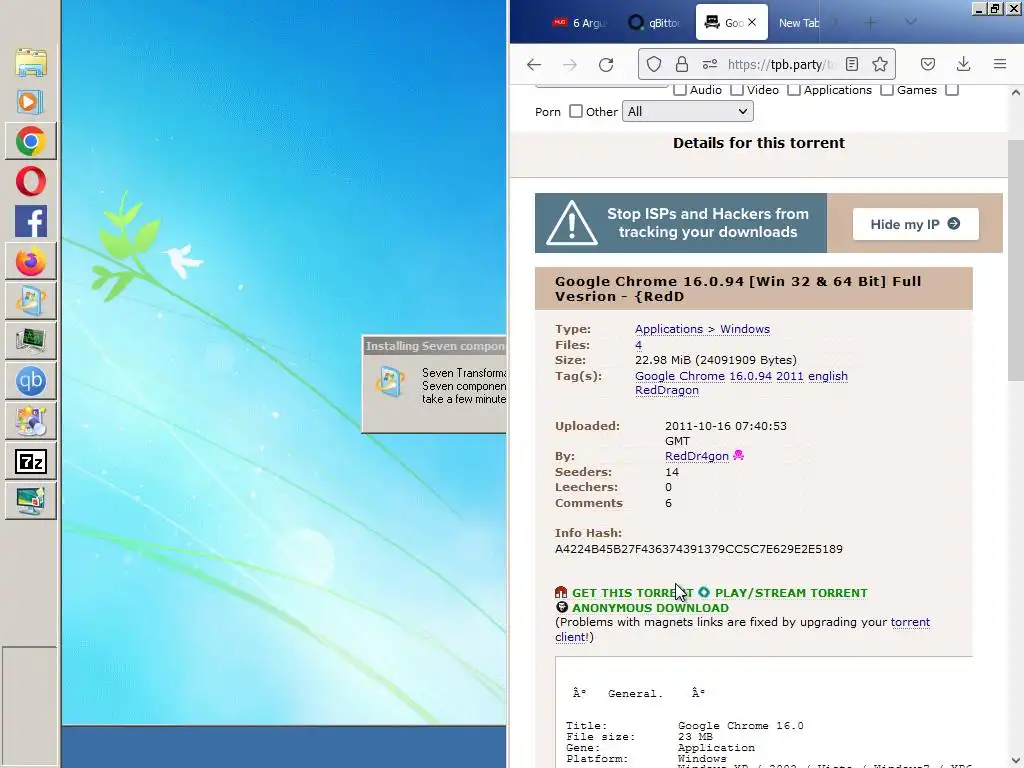Open the torrent client upgrade link

tap(743, 630)
